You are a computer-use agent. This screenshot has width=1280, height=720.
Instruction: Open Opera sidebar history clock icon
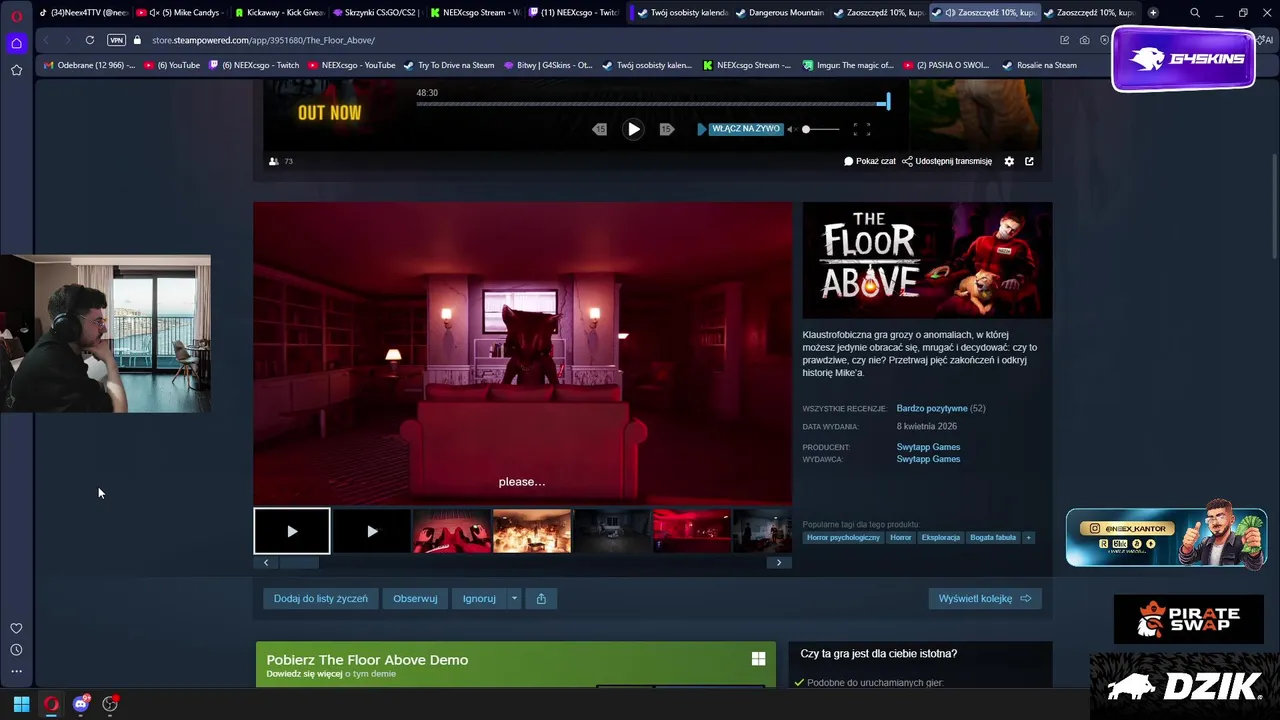tap(16, 650)
